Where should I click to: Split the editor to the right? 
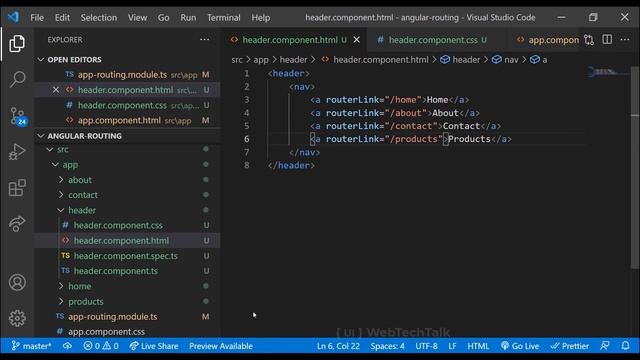point(607,40)
